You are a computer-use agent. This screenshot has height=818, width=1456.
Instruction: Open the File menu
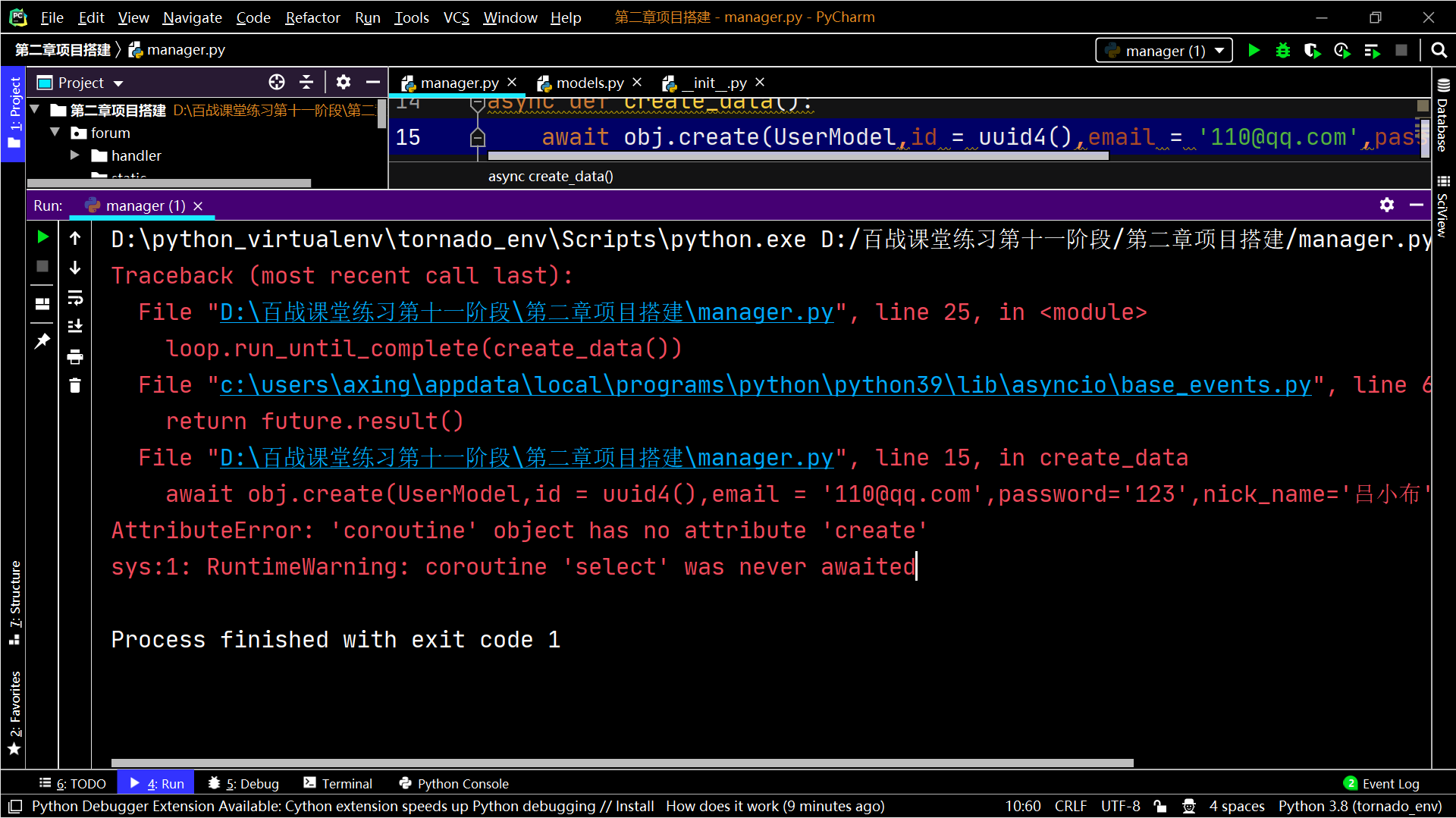52,17
